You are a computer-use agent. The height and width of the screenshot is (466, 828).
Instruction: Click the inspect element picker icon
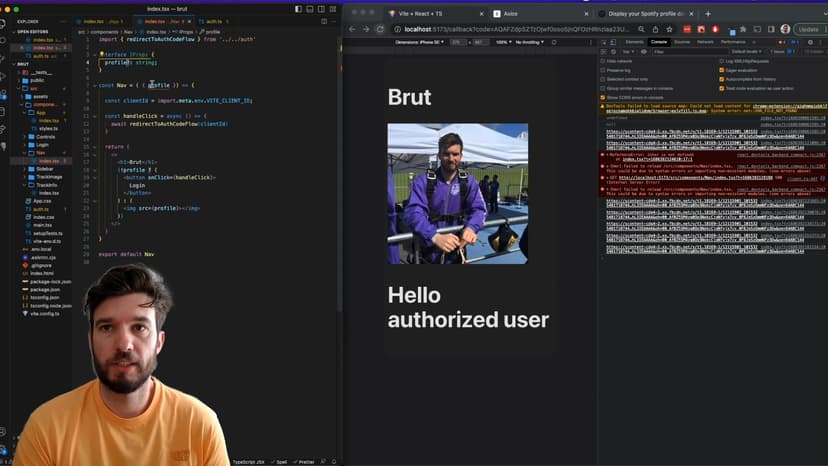[605, 42]
